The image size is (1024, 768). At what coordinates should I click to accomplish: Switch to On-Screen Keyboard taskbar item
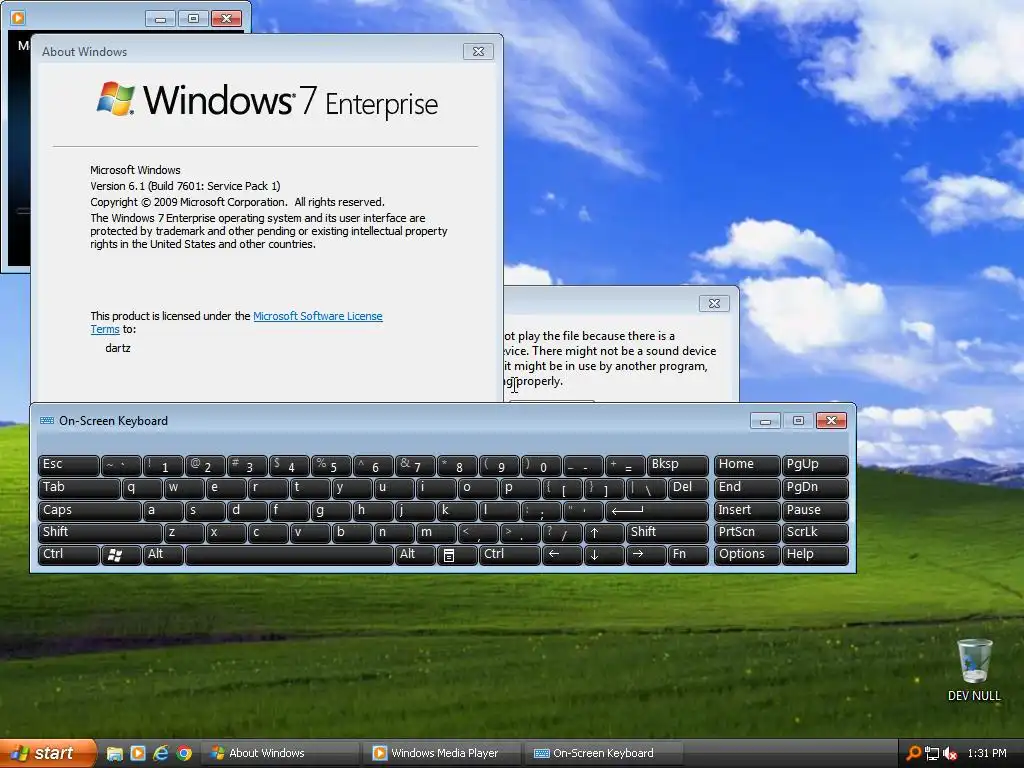pyautogui.click(x=604, y=753)
